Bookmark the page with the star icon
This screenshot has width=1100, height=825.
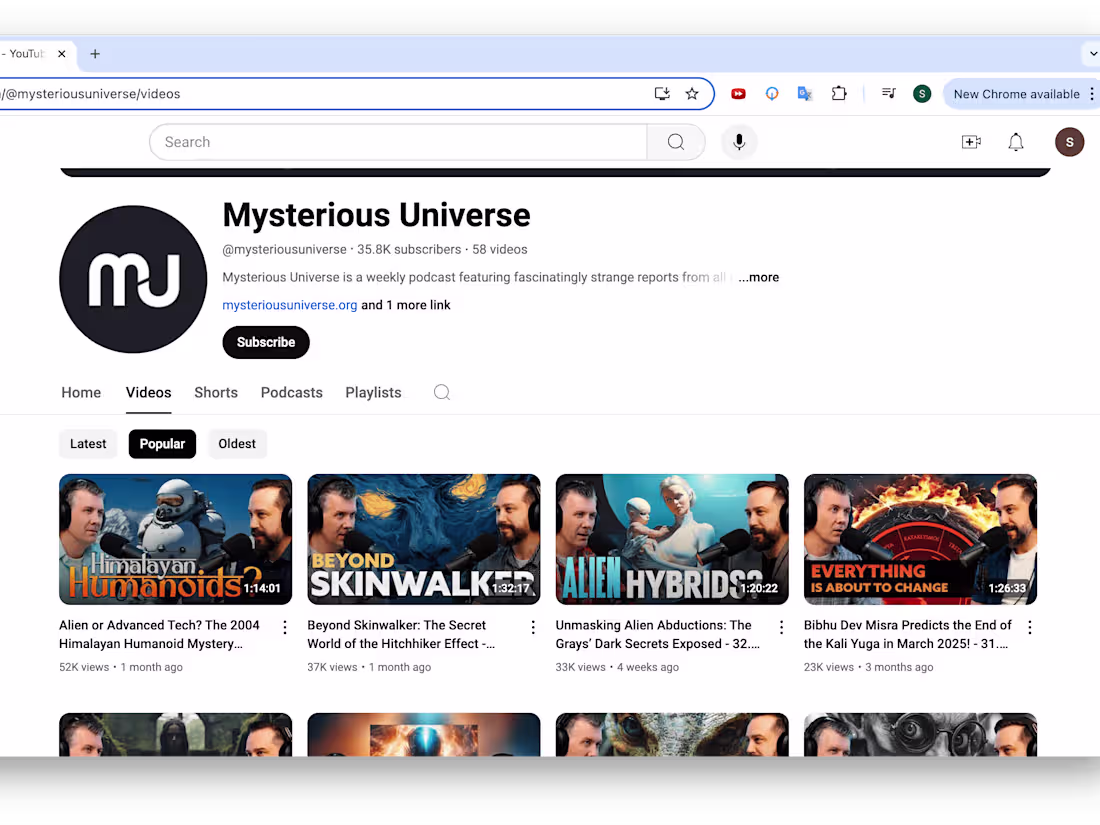[x=692, y=93]
